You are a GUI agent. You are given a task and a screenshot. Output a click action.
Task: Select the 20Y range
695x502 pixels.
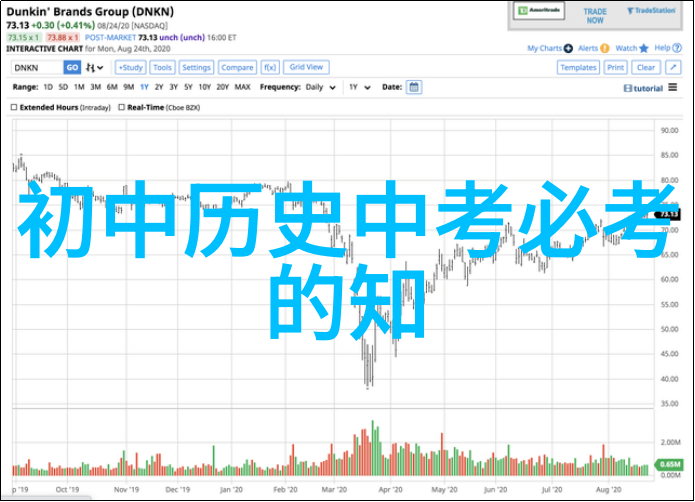coord(223,87)
